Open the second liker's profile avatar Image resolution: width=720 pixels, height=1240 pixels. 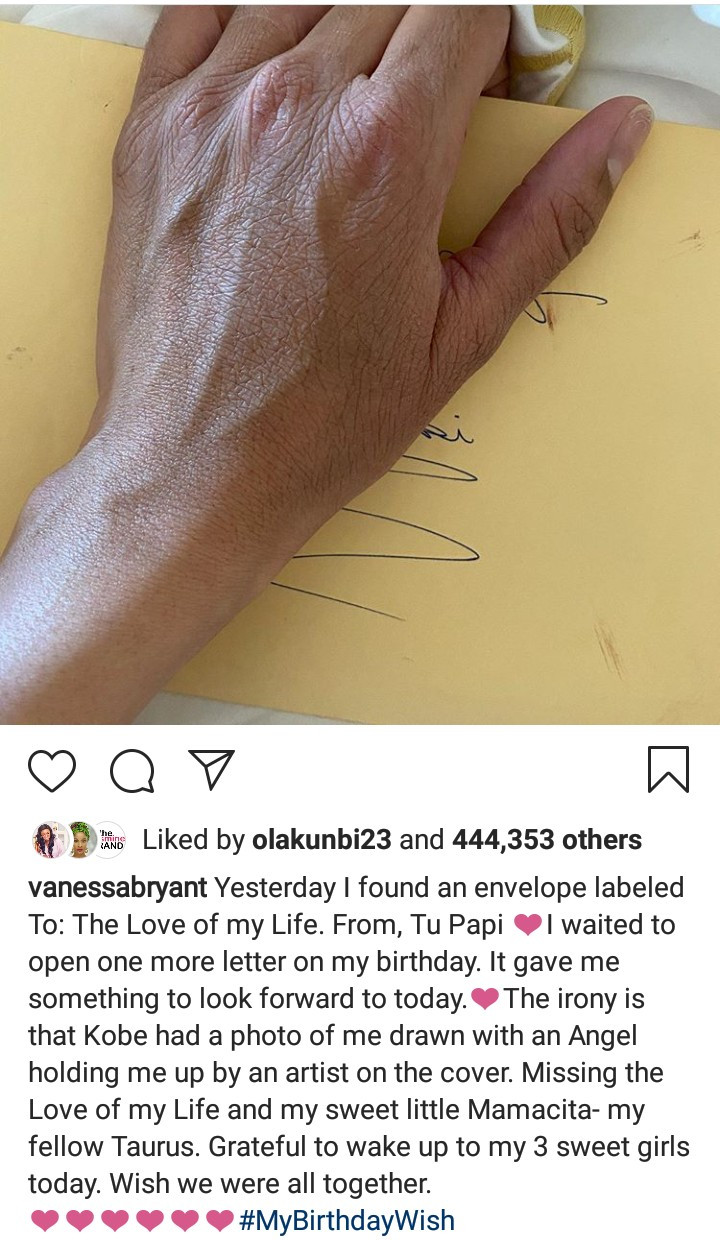coord(79,840)
